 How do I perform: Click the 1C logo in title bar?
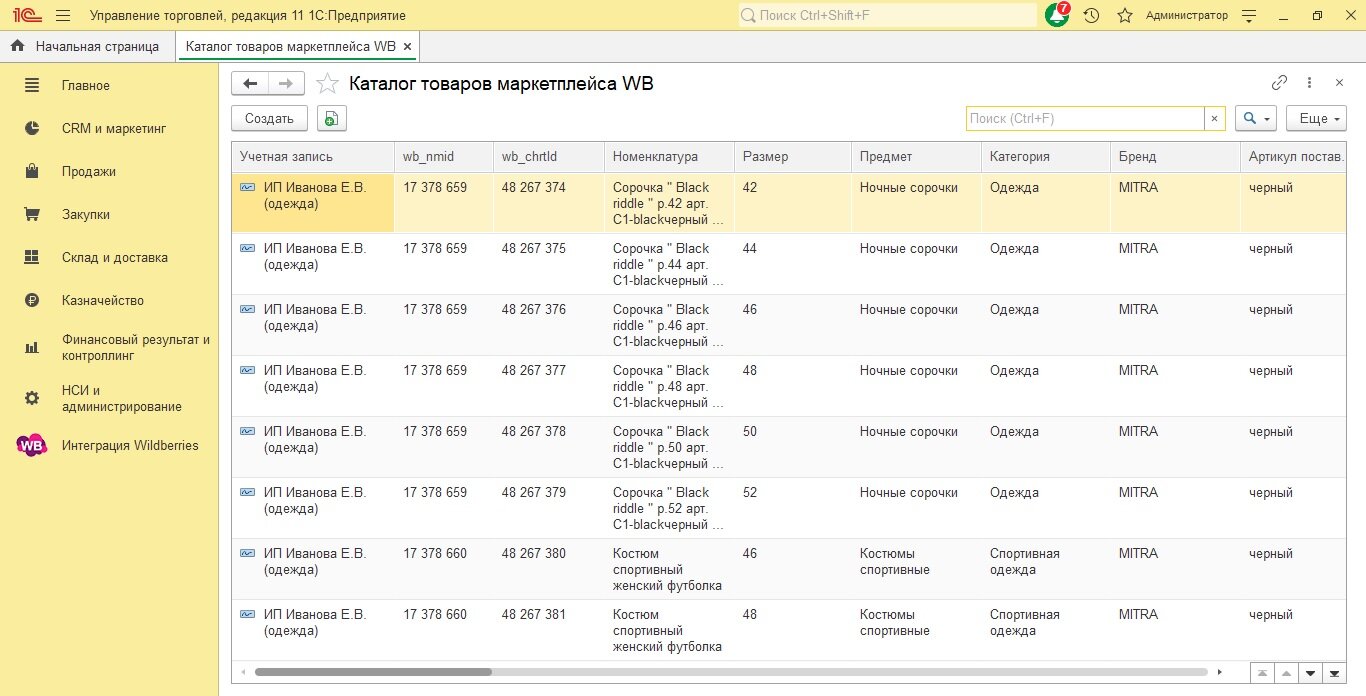26,16
